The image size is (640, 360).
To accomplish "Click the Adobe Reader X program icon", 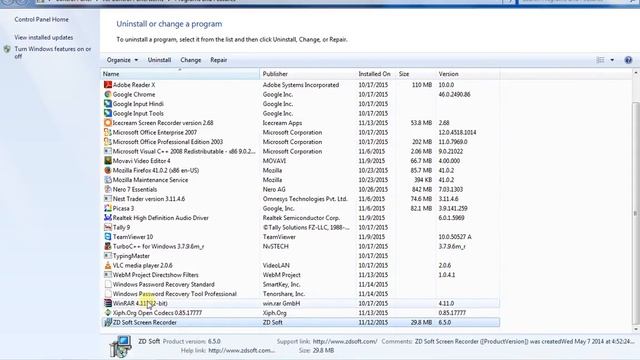I will pyautogui.click(x=108, y=85).
